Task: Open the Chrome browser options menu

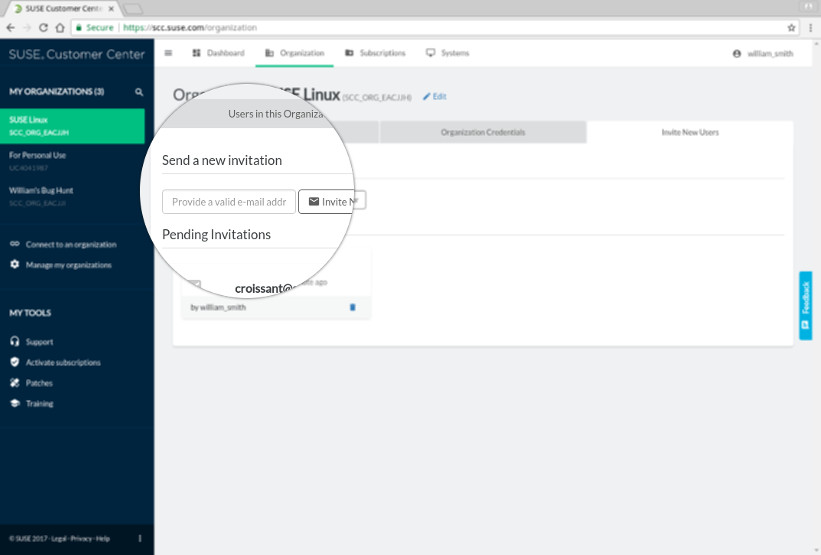Action: pyautogui.click(x=808, y=28)
